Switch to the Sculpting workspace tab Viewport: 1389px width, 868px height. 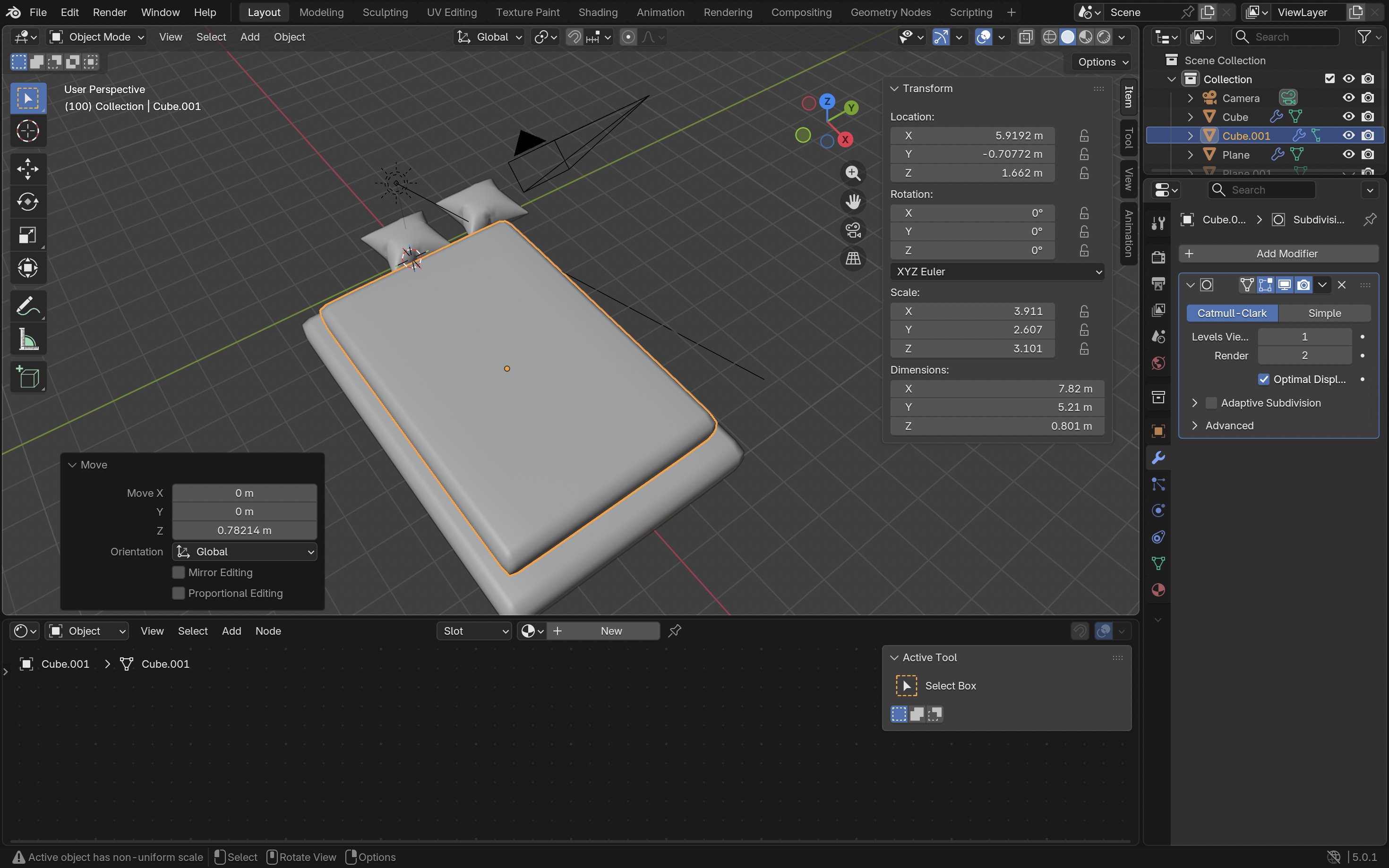[x=385, y=12]
